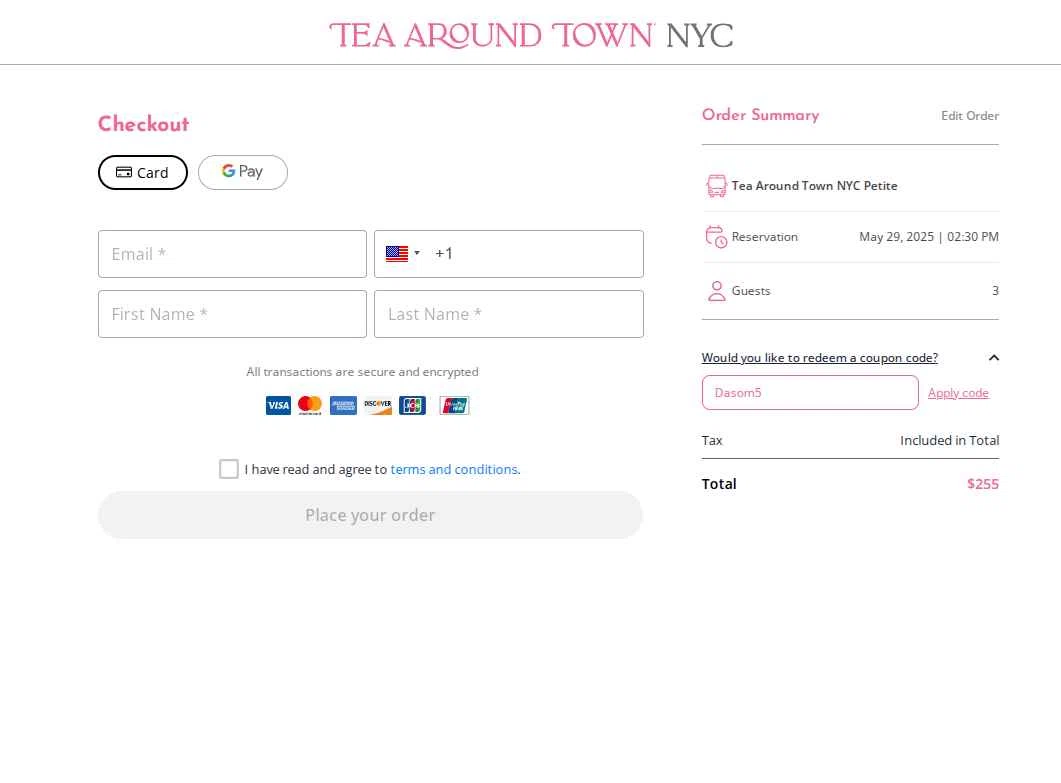Click the calendar clock Reservation icon
Image resolution: width=1061 pixels, height=783 pixels.
click(x=716, y=237)
